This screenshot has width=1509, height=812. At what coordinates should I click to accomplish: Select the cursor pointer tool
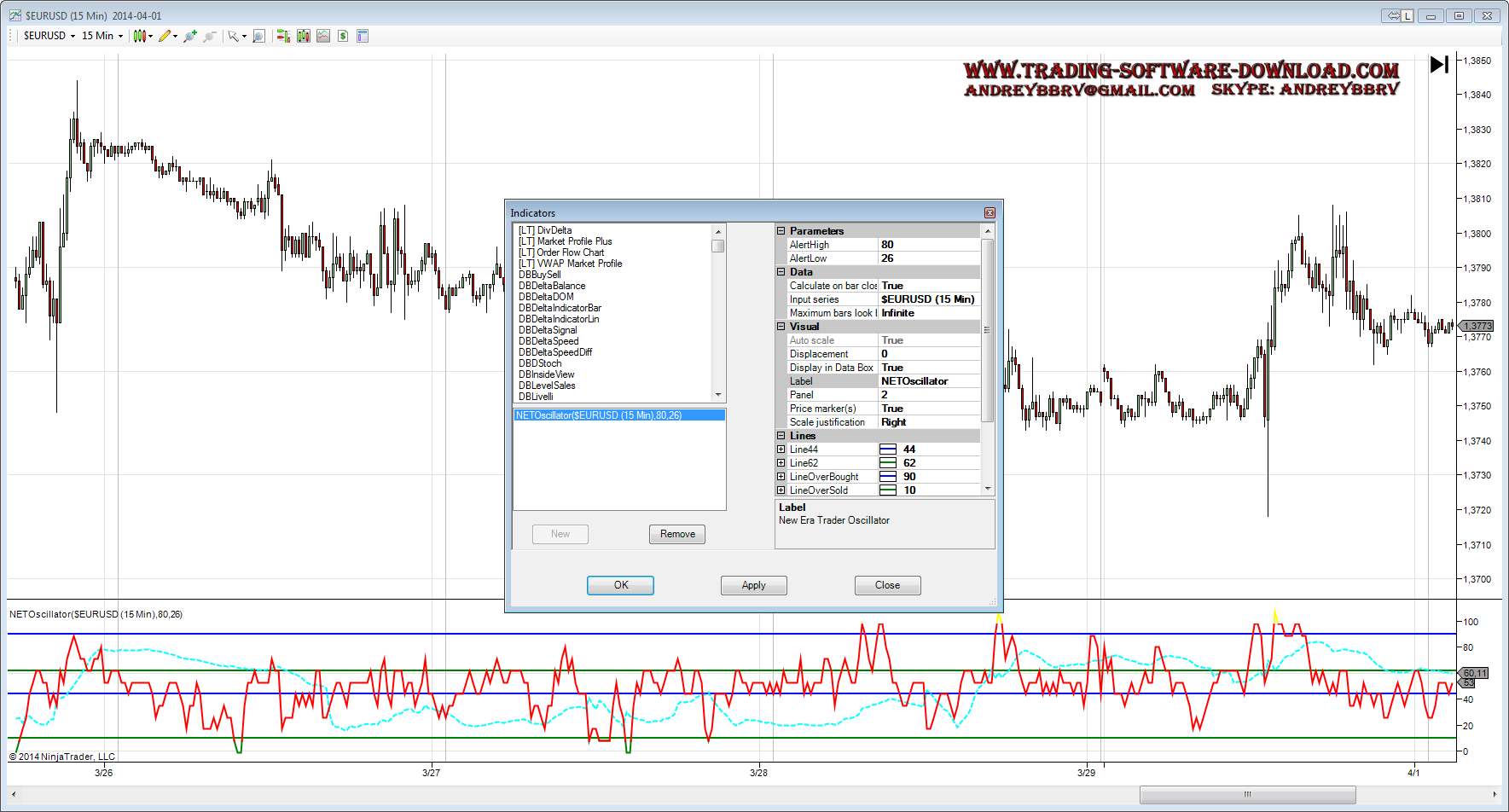(x=234, y=36)
